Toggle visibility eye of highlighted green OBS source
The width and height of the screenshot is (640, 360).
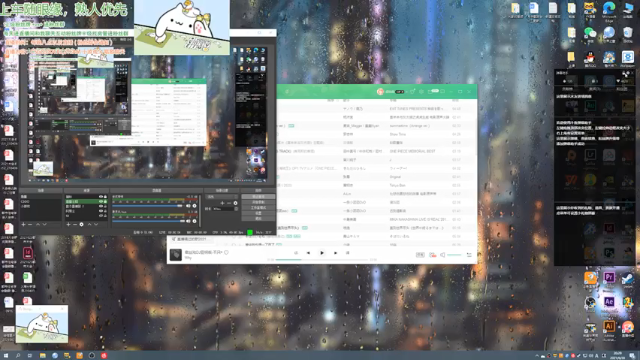tap(101, 202)
